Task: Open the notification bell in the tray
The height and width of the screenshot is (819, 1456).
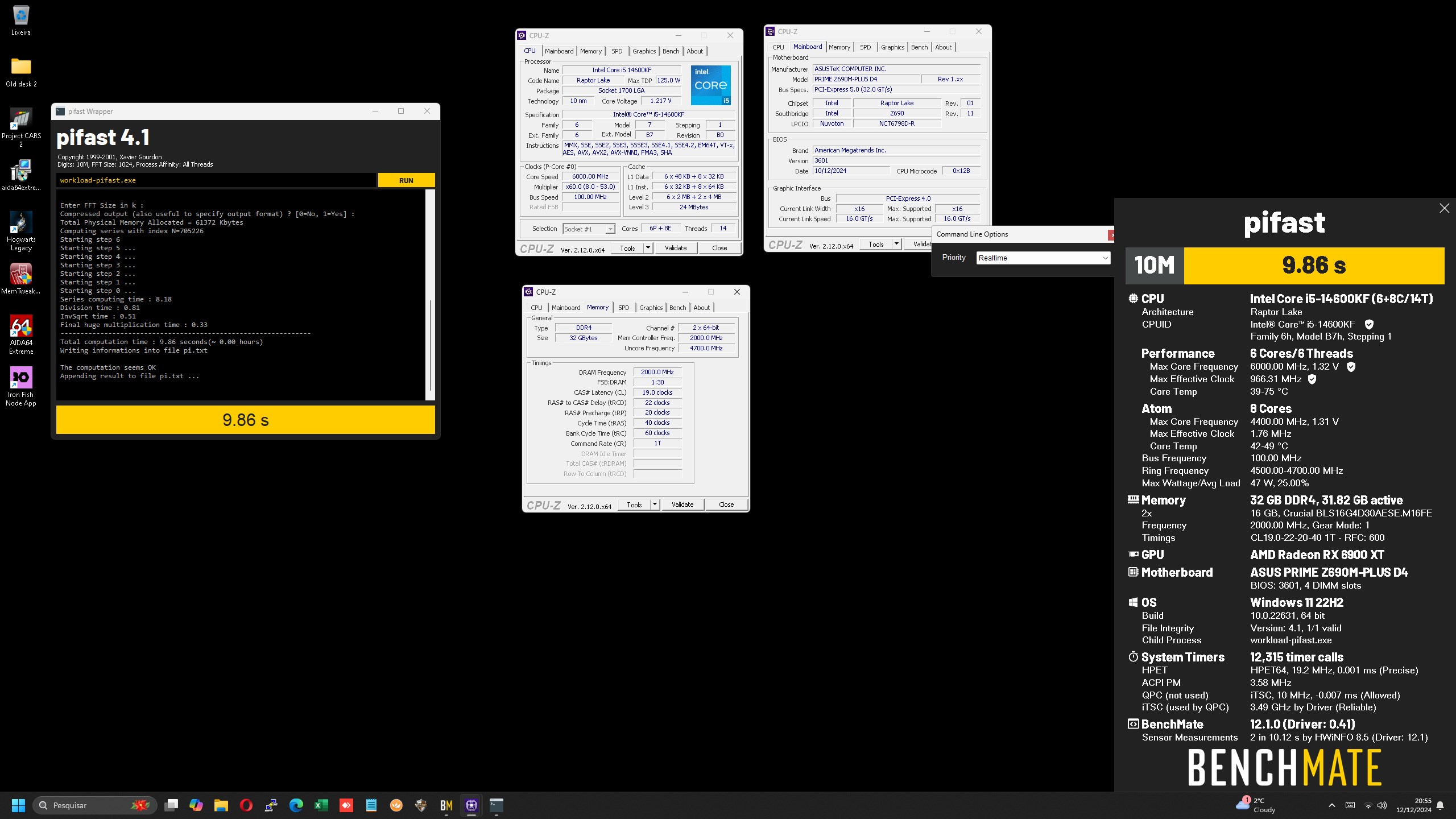Action: [1440, 805]
